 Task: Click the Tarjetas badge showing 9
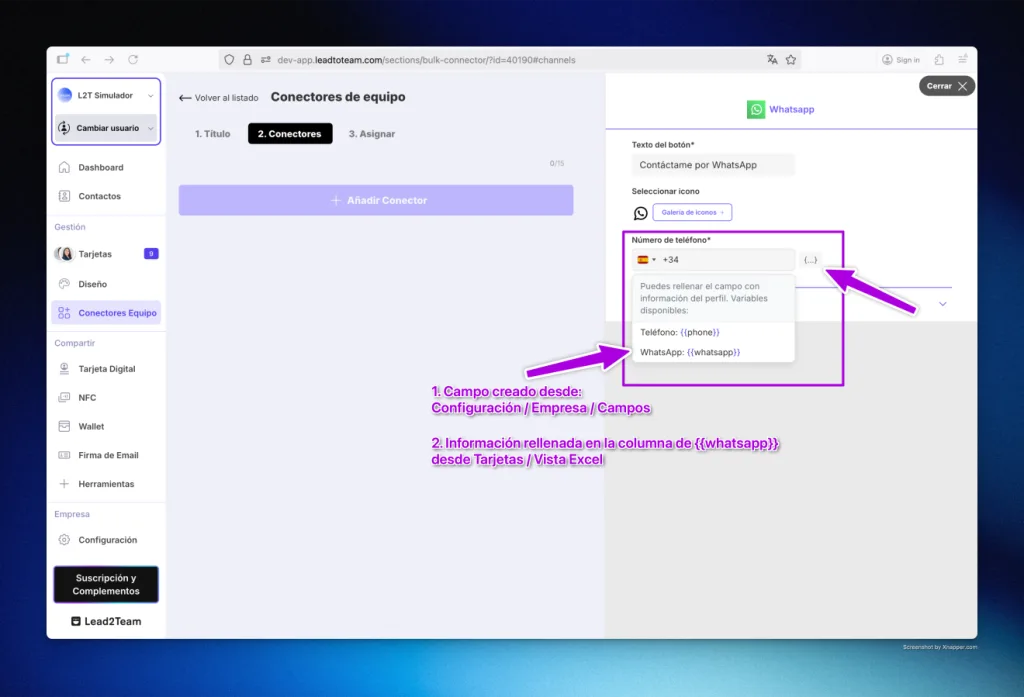pos(151,253)
